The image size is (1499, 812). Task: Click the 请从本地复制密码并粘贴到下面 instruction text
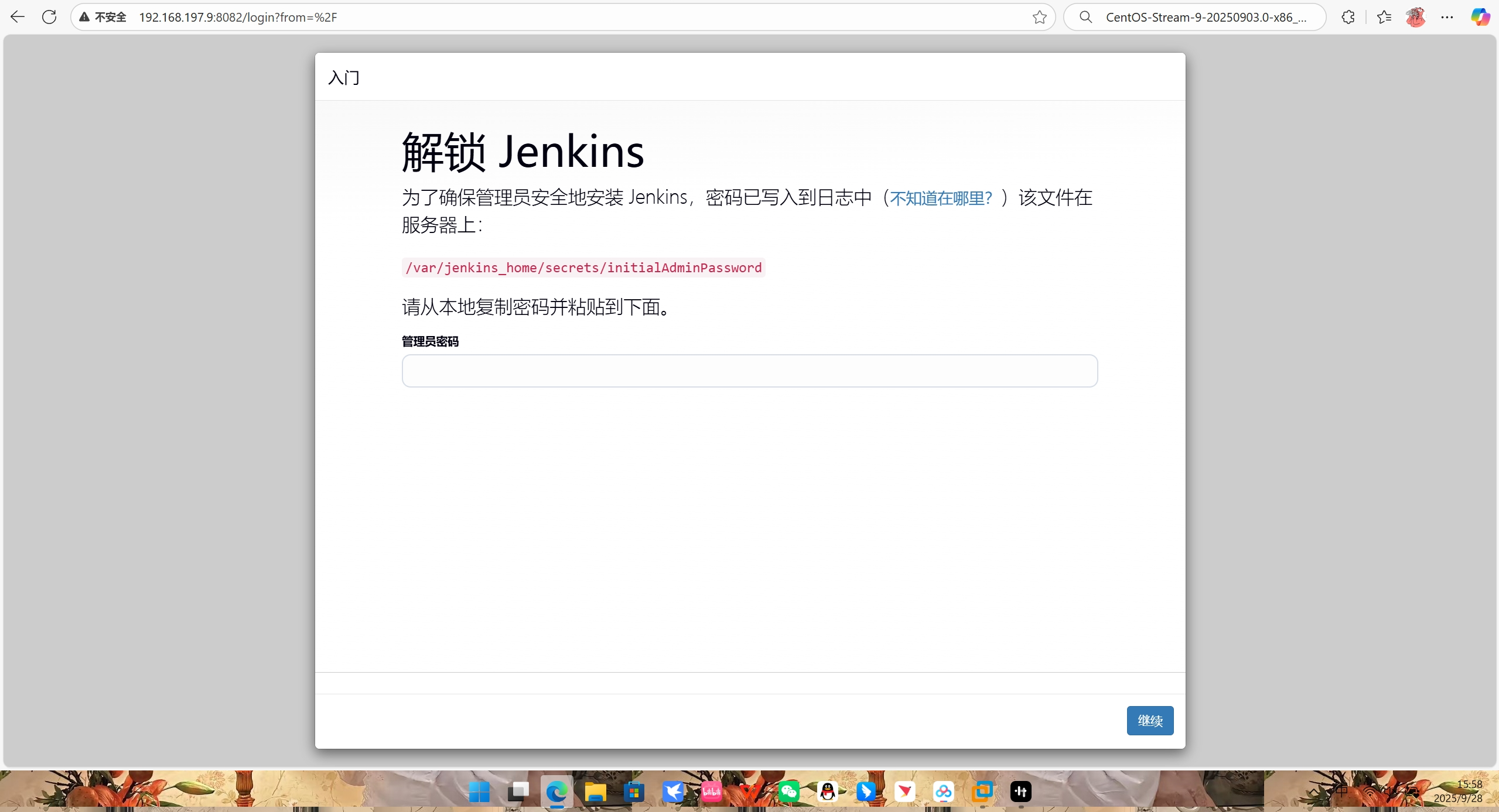point(535,307)
